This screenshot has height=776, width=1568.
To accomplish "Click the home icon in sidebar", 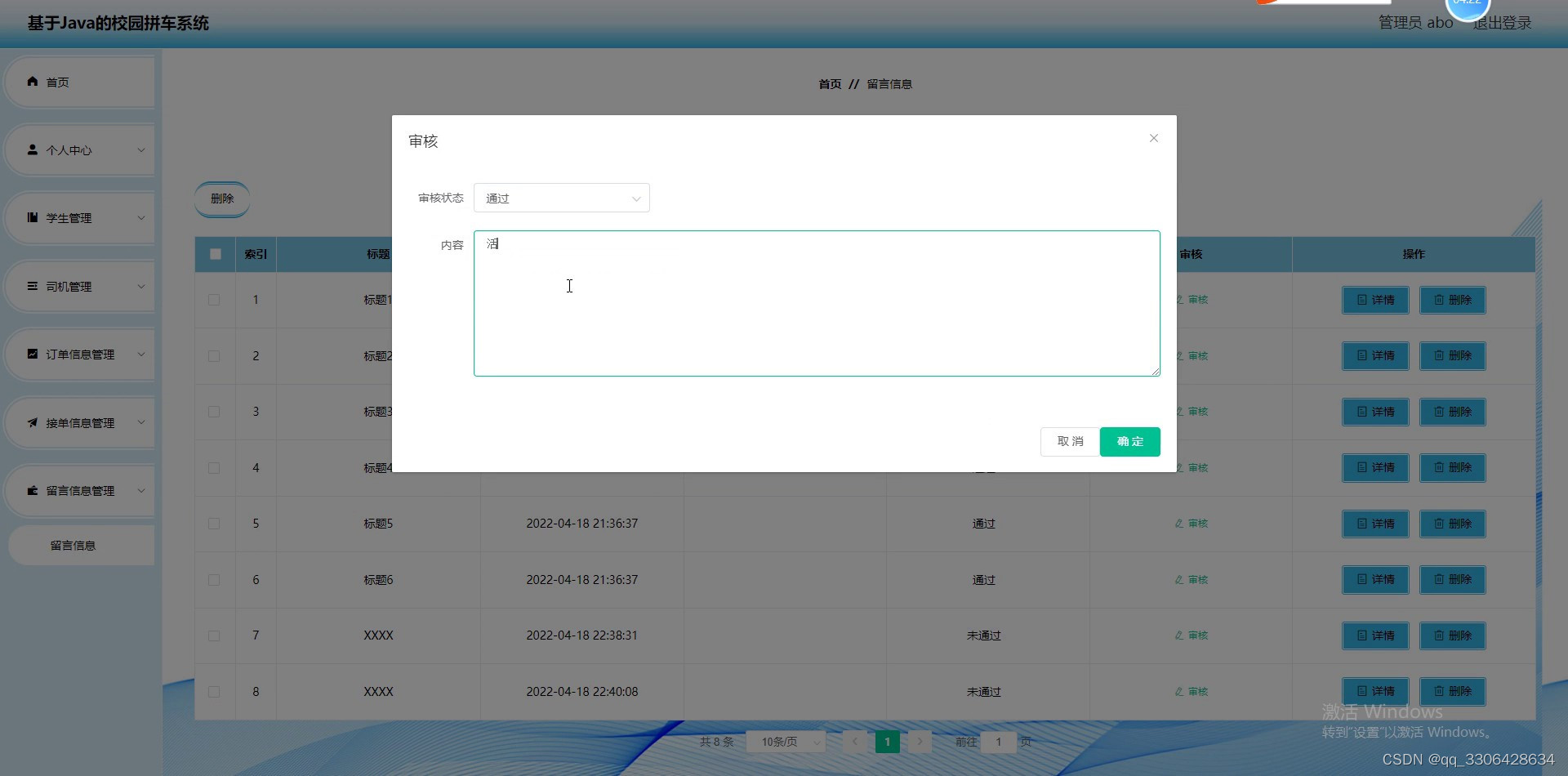I will tap(33, 82).
